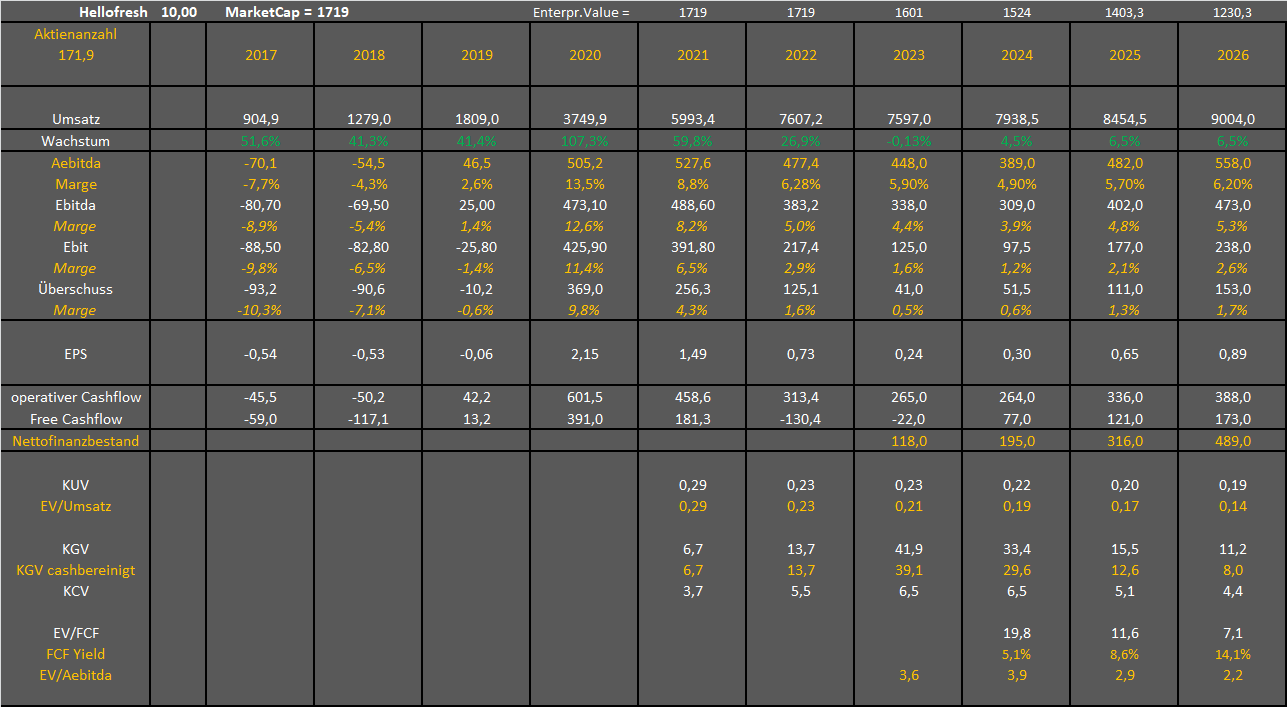Screen dimensions: 1287x707
Task: Select the KGV row label
Action: (76, 549)
